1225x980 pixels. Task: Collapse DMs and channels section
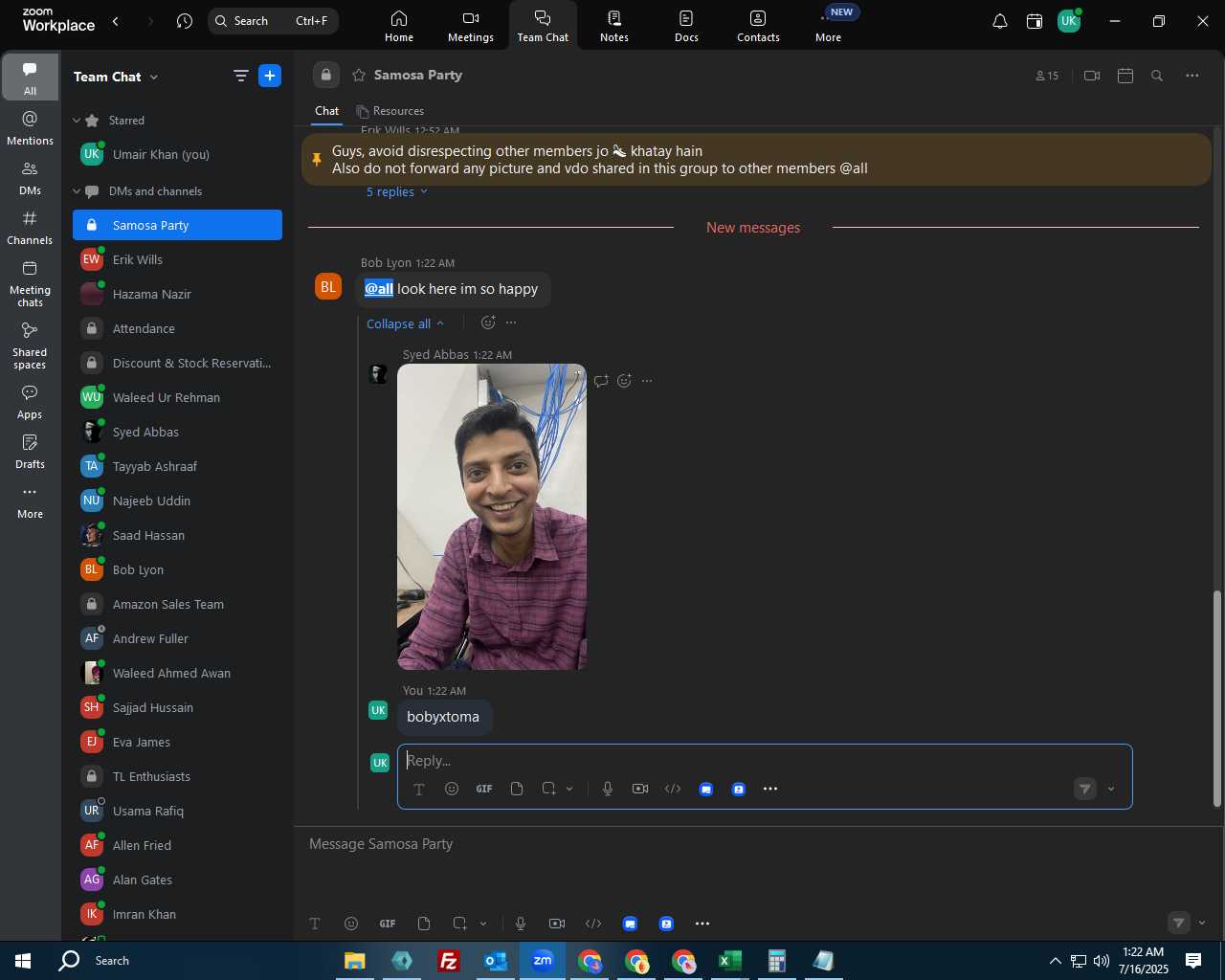[77, 191]
